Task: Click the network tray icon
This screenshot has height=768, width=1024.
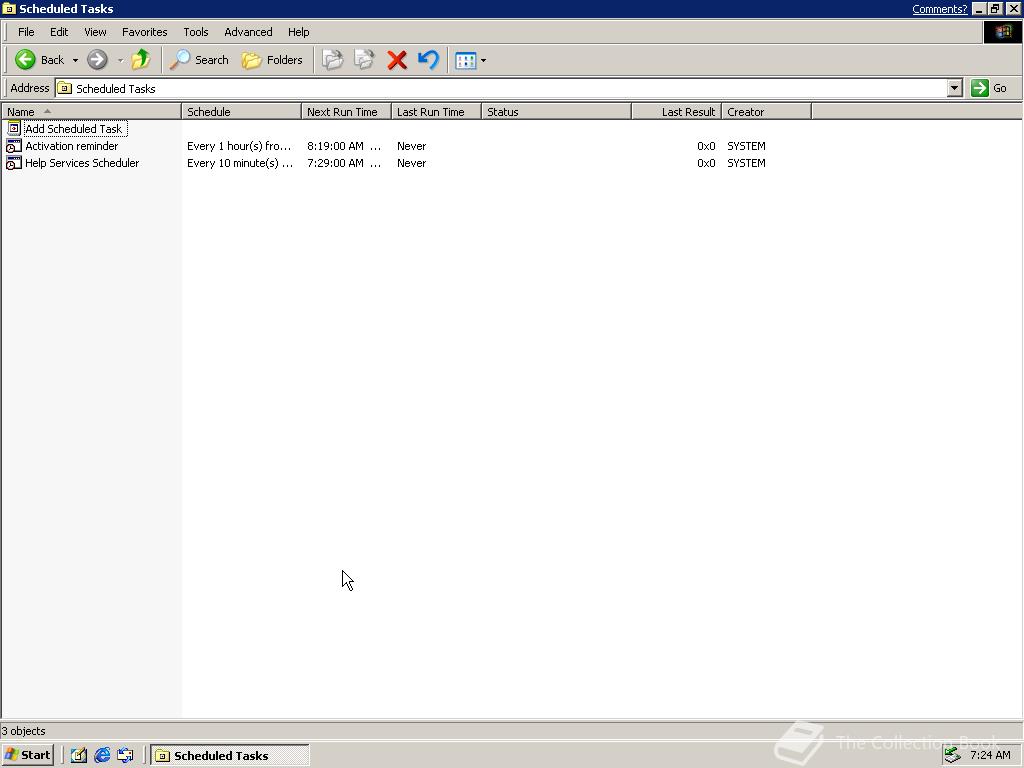Action: [953, 756]
